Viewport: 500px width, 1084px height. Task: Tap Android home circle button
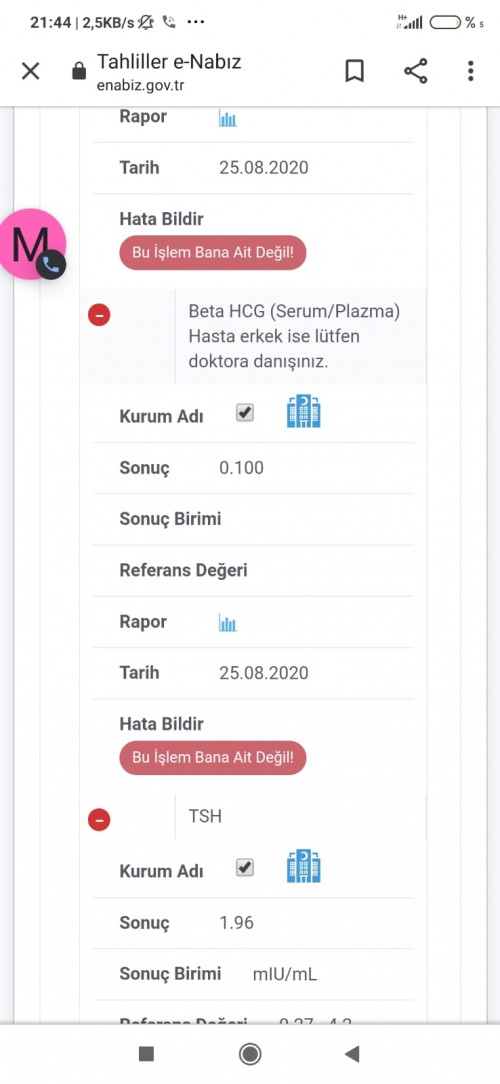click(x=250, y=1054)
